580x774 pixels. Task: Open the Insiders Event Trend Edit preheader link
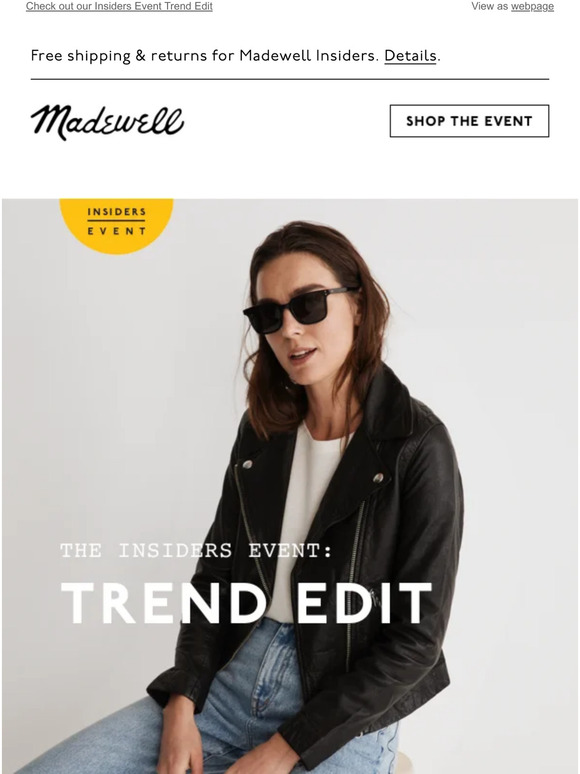pos(119,6)
